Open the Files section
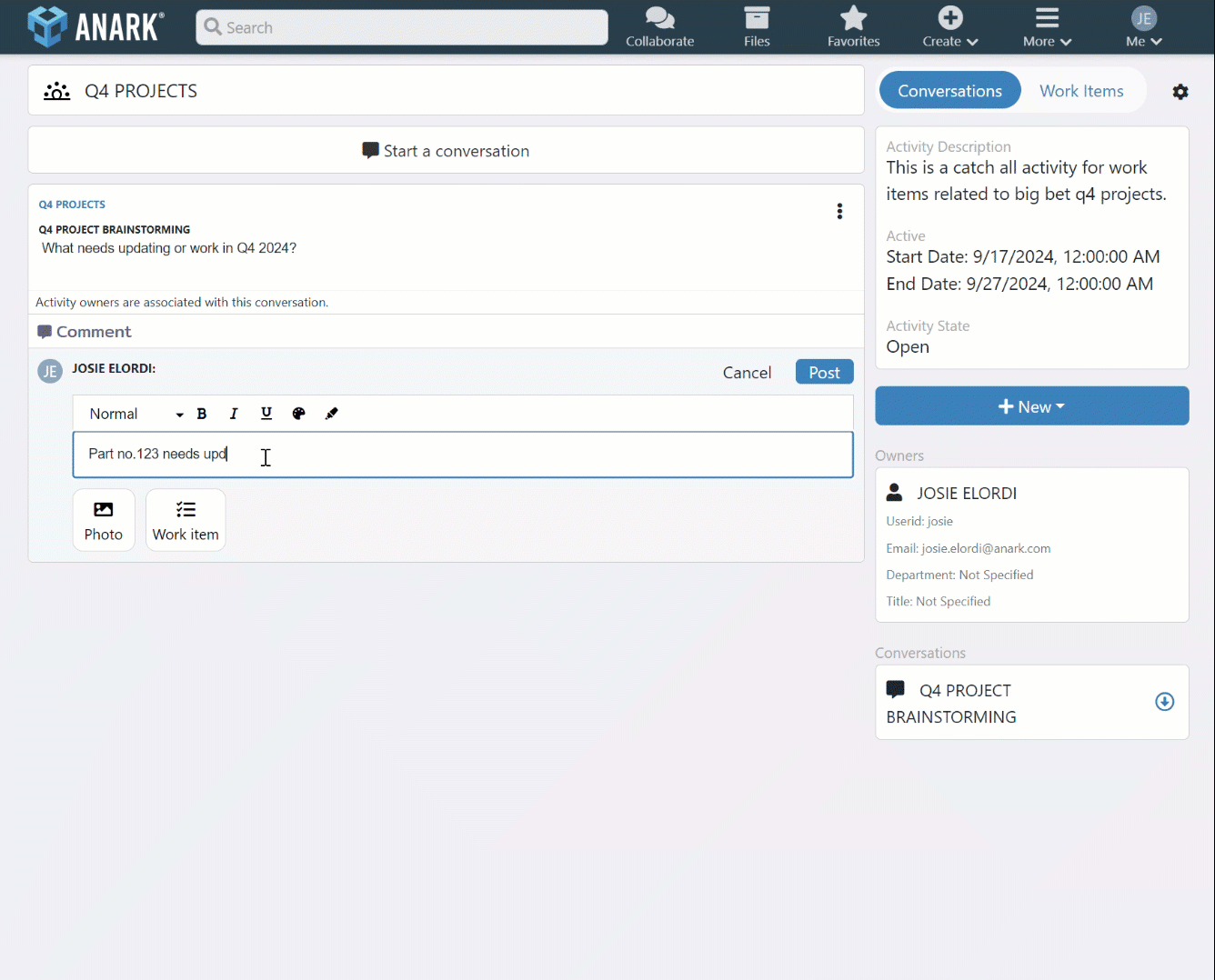 point(757,27)
